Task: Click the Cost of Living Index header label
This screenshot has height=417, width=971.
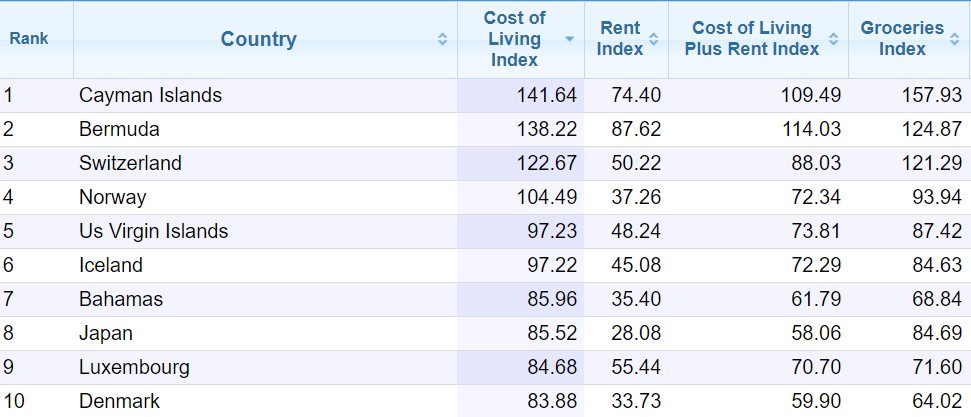Action: click(x=514, y=38)
